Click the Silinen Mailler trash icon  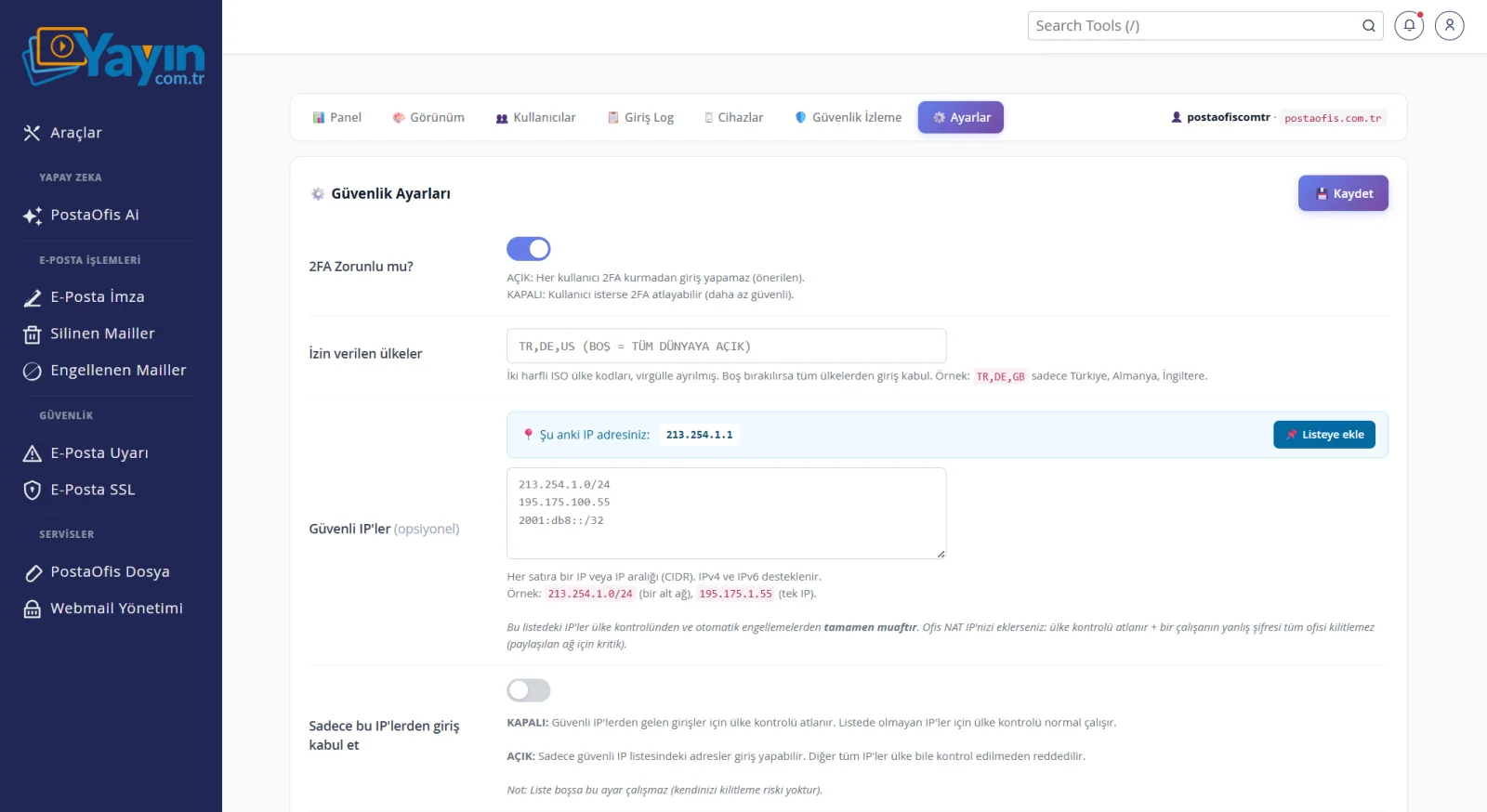32,334
